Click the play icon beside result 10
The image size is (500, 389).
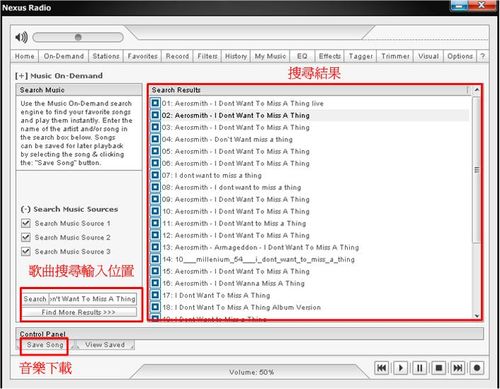click(x=155, y=211)
